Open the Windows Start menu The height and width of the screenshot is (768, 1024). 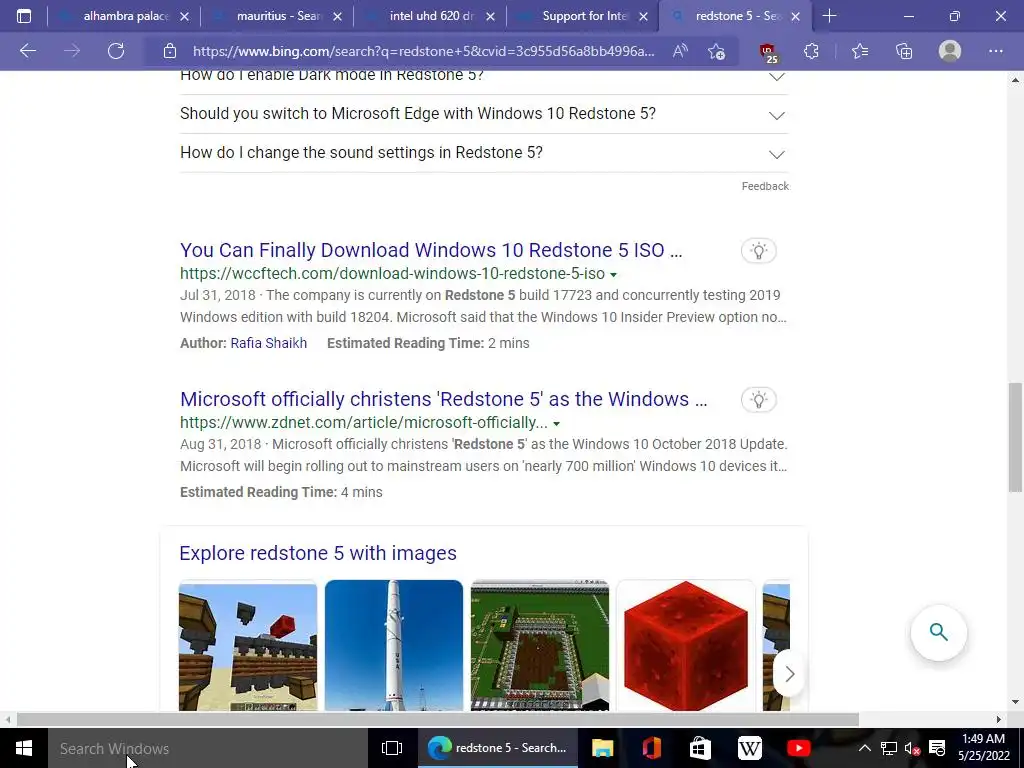point(24,748)
